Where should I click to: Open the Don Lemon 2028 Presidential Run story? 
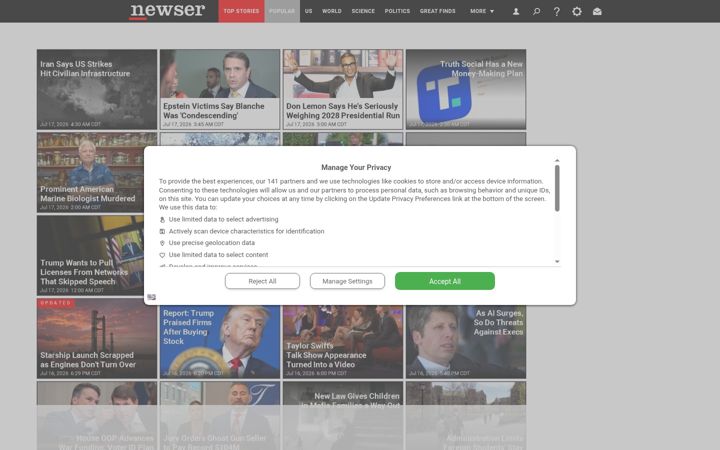click(343, 90)
